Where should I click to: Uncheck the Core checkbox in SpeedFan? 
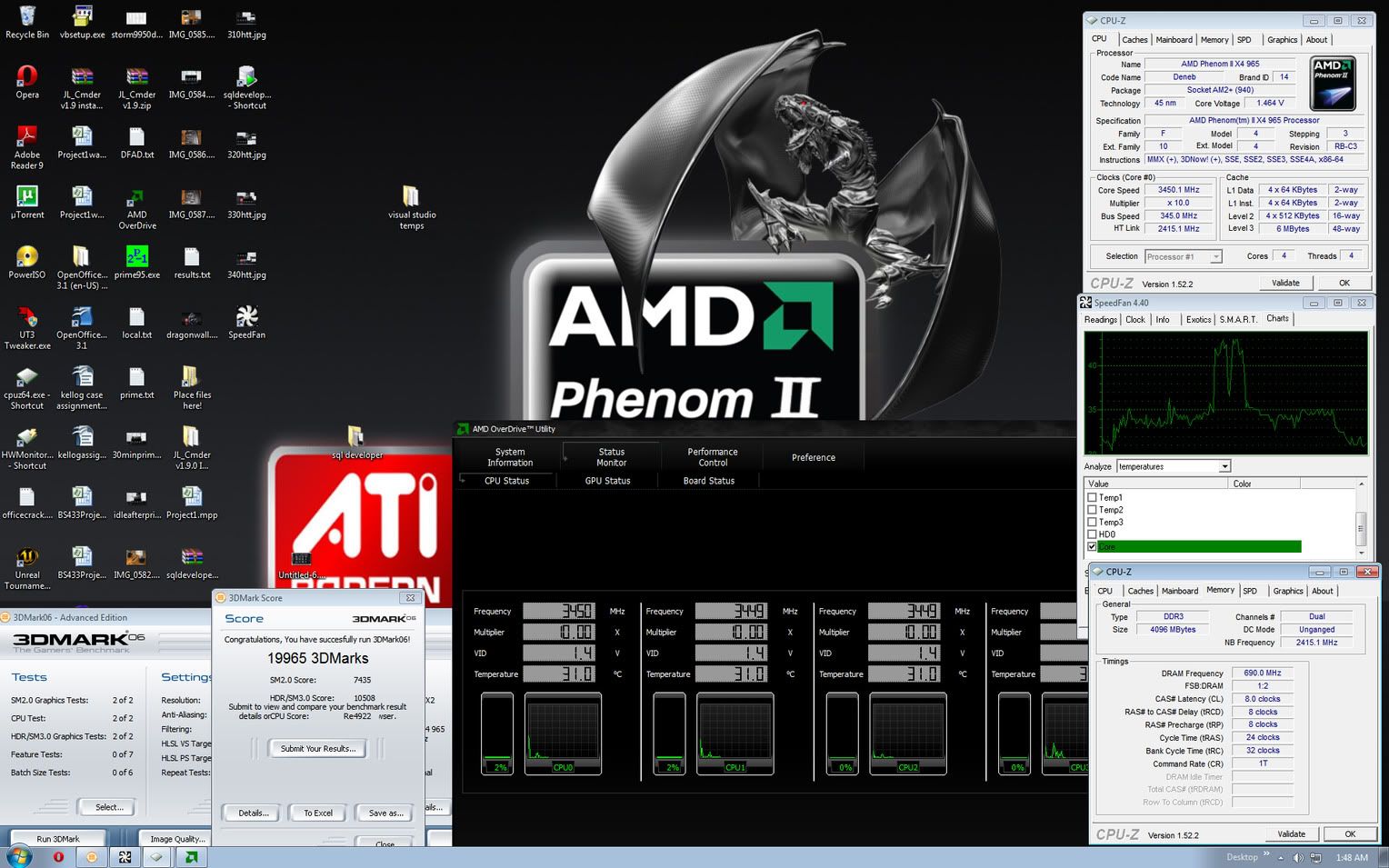point(1092,547)
